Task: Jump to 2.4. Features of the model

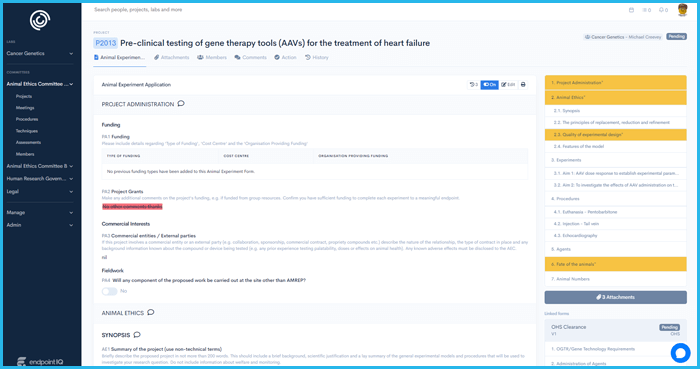Action: point(616,147)
